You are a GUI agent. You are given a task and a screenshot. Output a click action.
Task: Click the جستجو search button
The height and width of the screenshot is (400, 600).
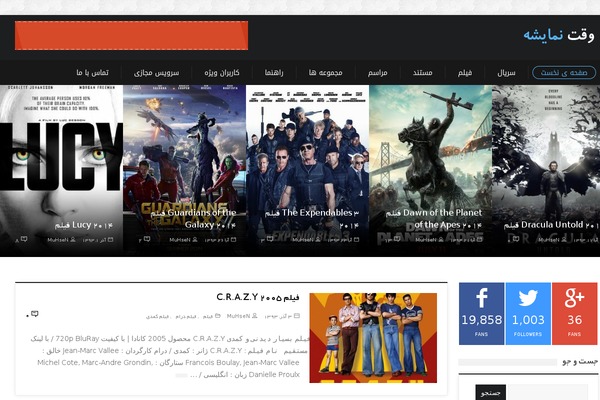point(491,393)
